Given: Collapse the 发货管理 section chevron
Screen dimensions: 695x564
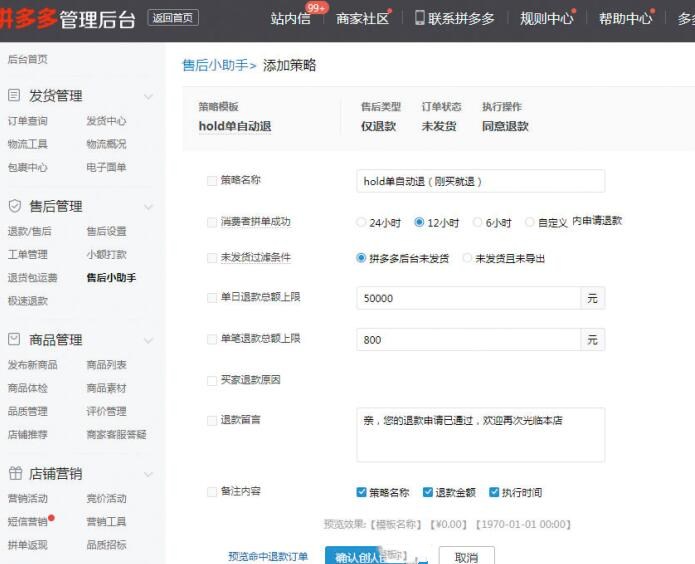Looking at the screenshot, I should pos(148,96).
